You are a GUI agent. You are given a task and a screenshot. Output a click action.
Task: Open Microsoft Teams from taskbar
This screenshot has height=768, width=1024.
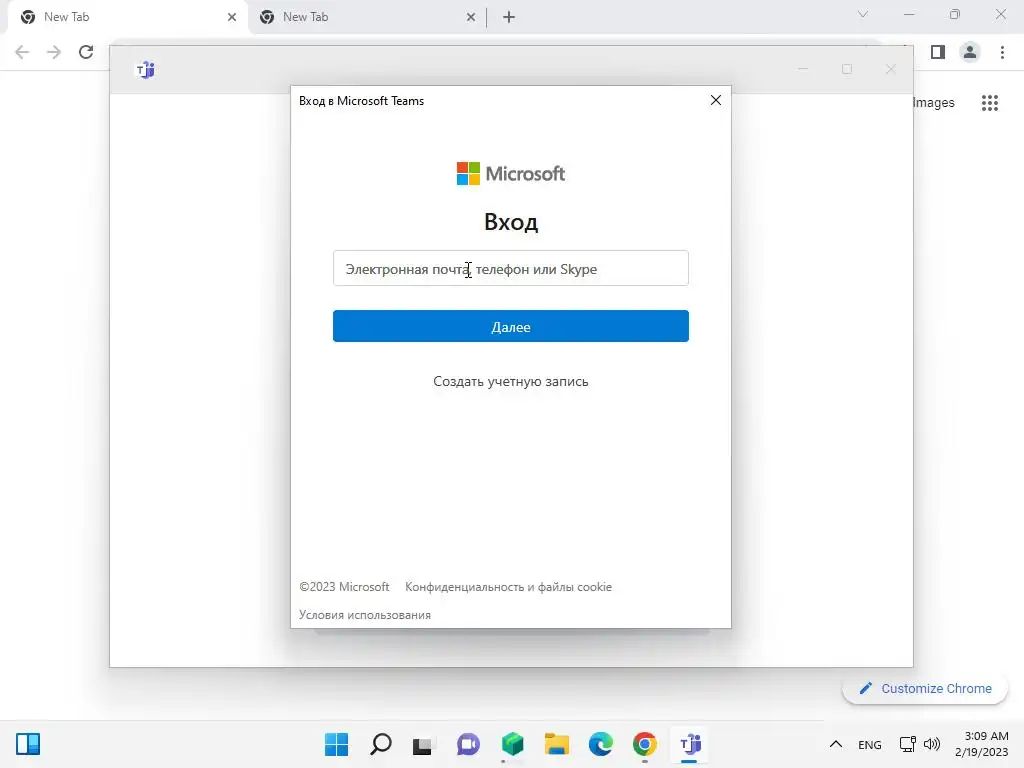690,744
